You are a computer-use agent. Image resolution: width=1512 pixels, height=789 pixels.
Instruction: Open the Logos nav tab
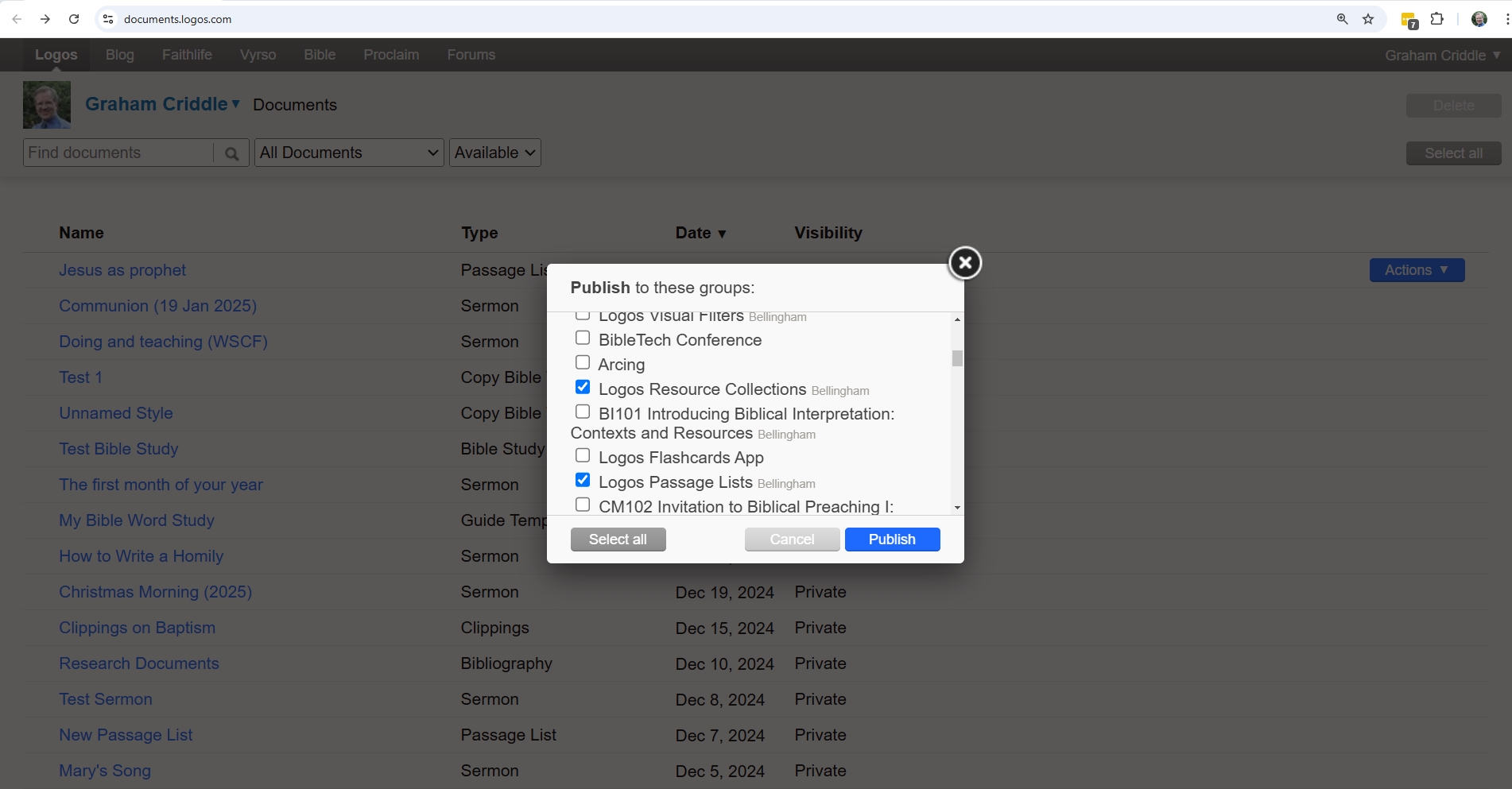click(56, 55)
